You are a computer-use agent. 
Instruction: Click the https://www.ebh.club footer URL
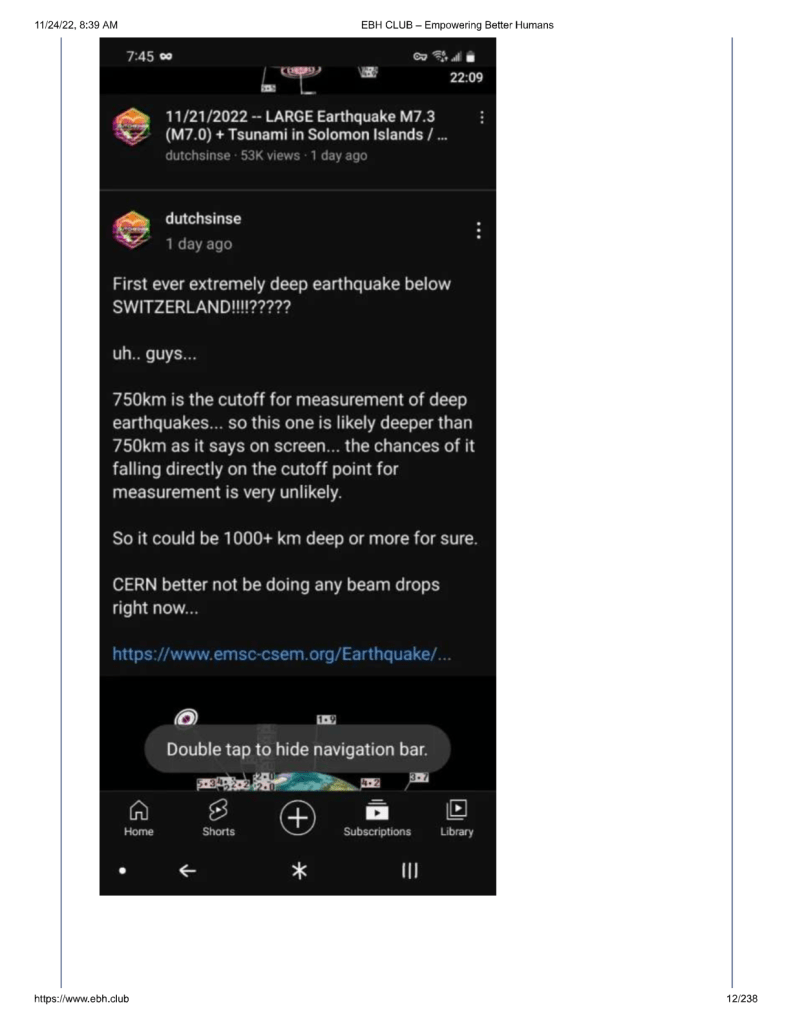[x=81, y=999]
